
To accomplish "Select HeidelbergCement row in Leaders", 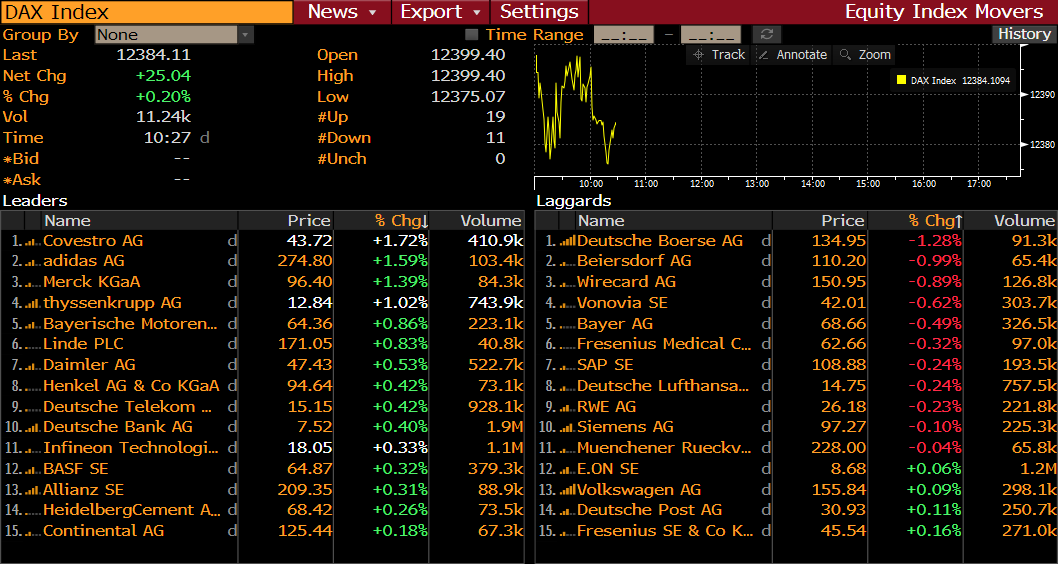I will click(x=262, y=511).
